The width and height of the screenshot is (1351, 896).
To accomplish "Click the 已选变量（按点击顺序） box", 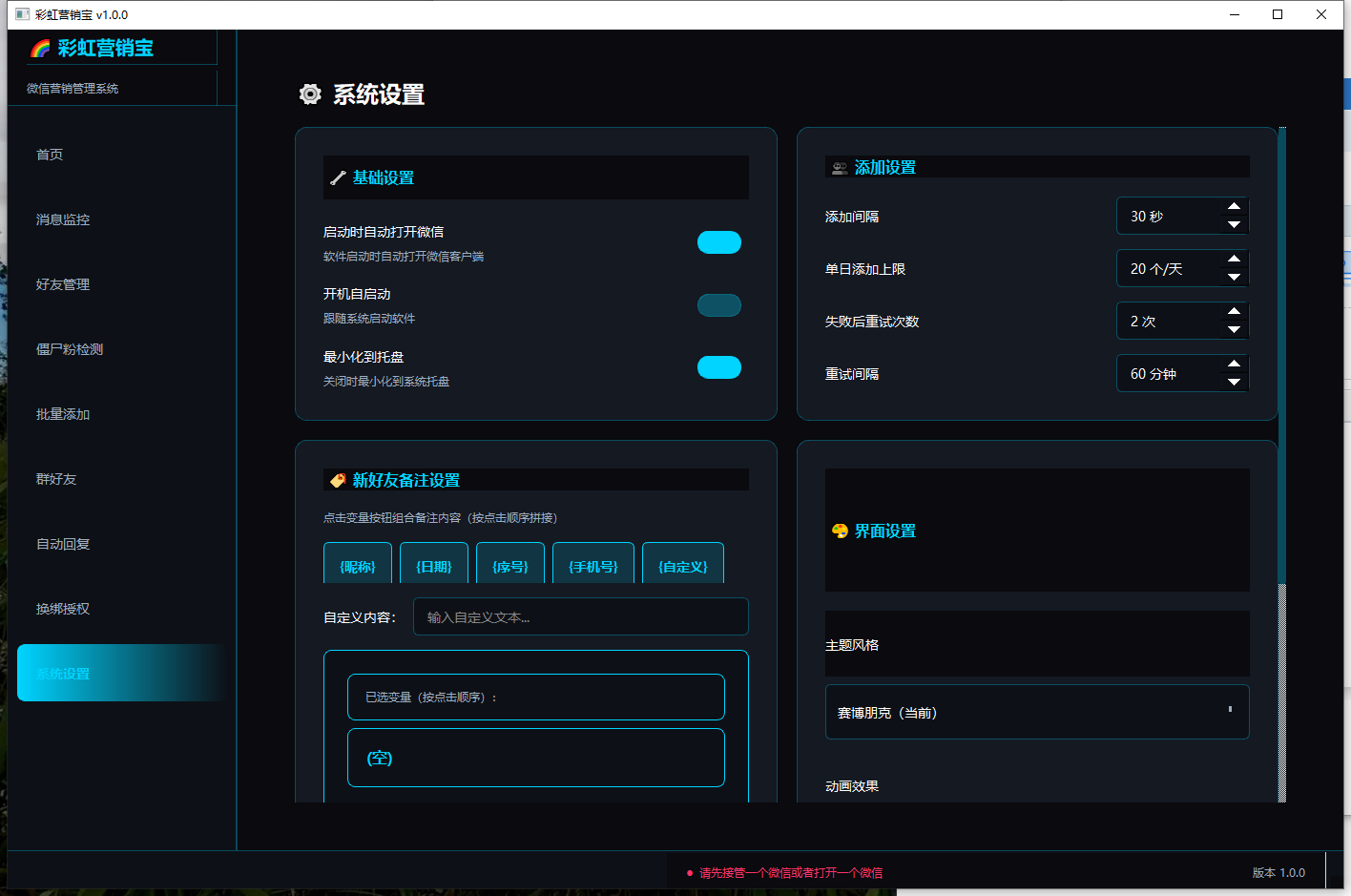I will pos(536,697).
